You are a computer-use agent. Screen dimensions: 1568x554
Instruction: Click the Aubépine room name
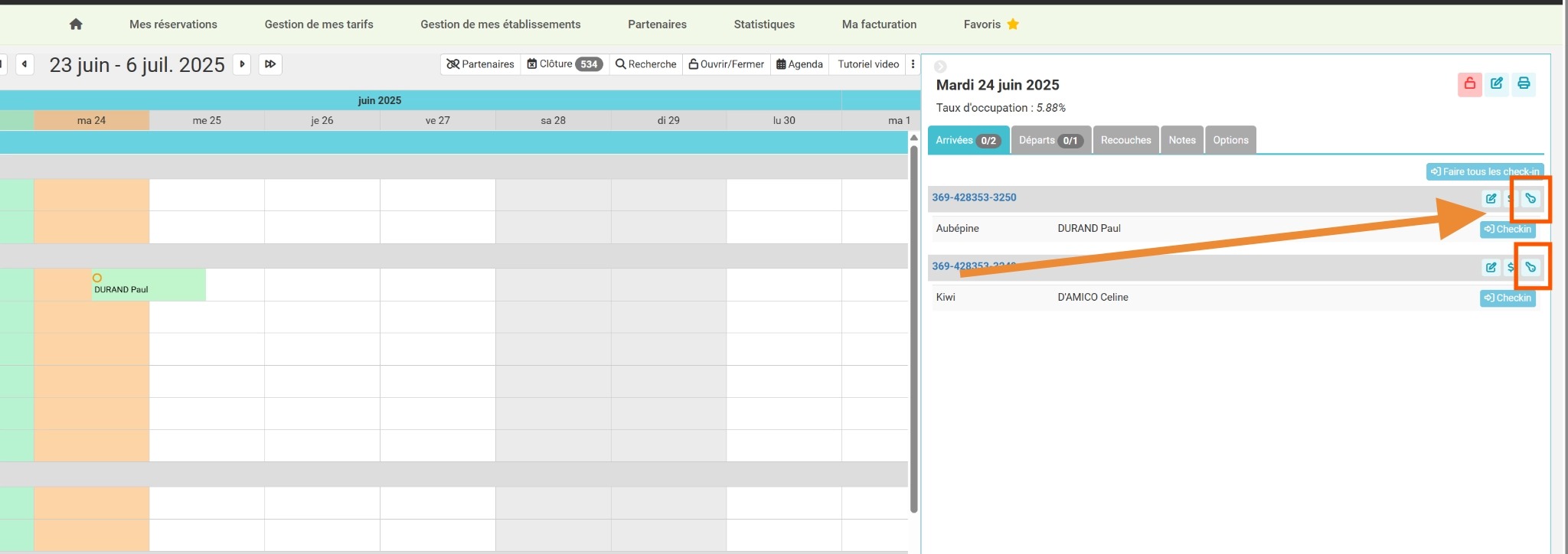[957, 228]
